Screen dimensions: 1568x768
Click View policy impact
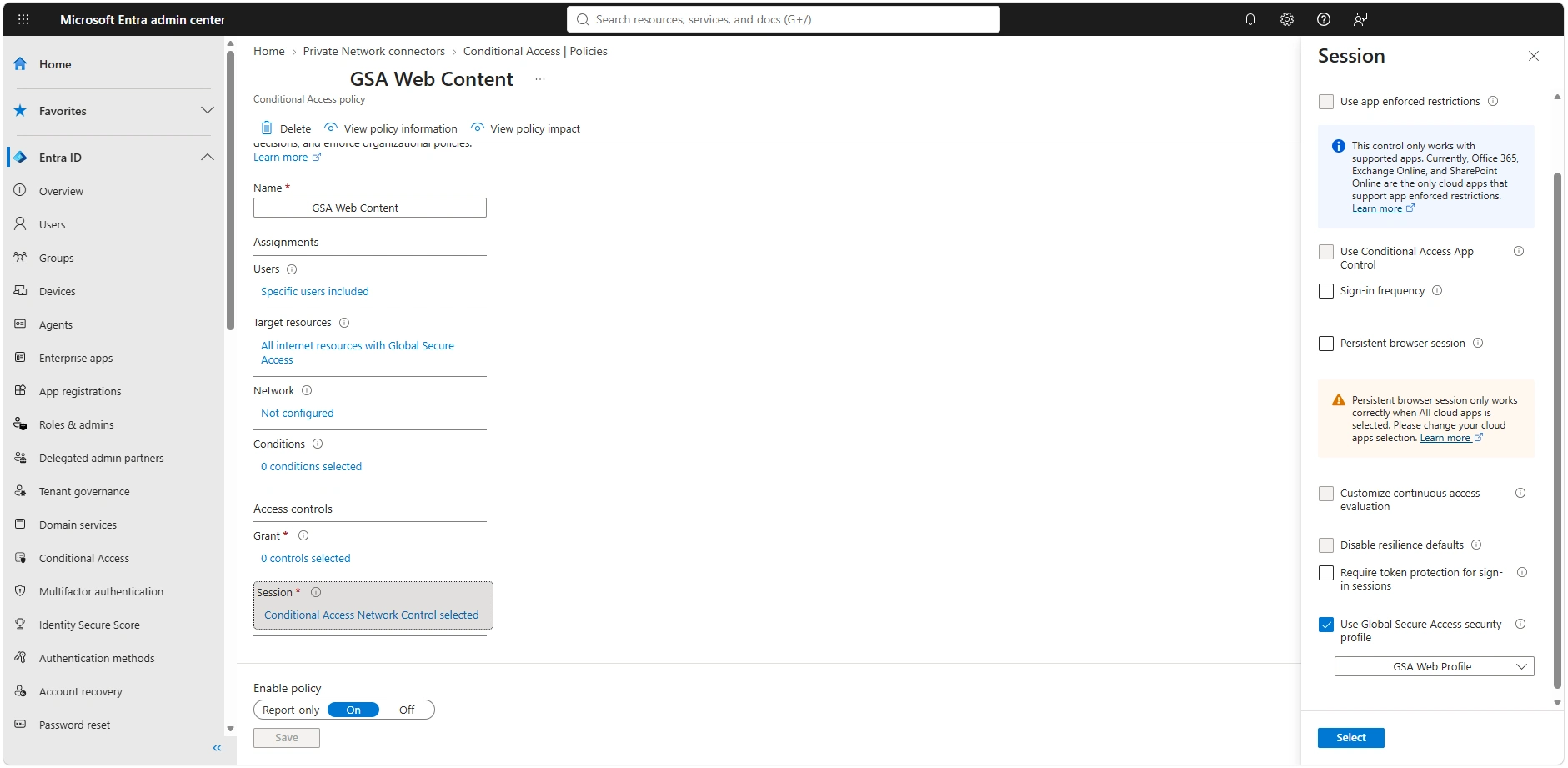pyautogui.click(x=525, y=128)
